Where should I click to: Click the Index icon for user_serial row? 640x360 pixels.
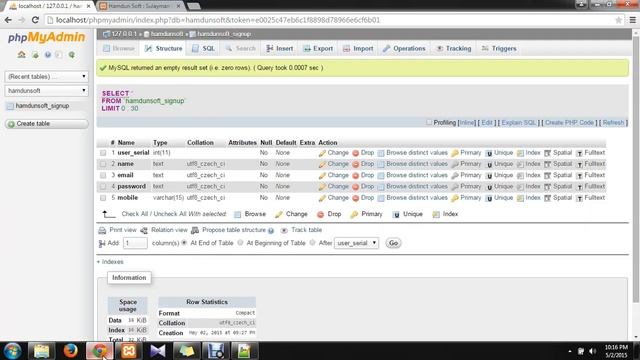[520, 153]
